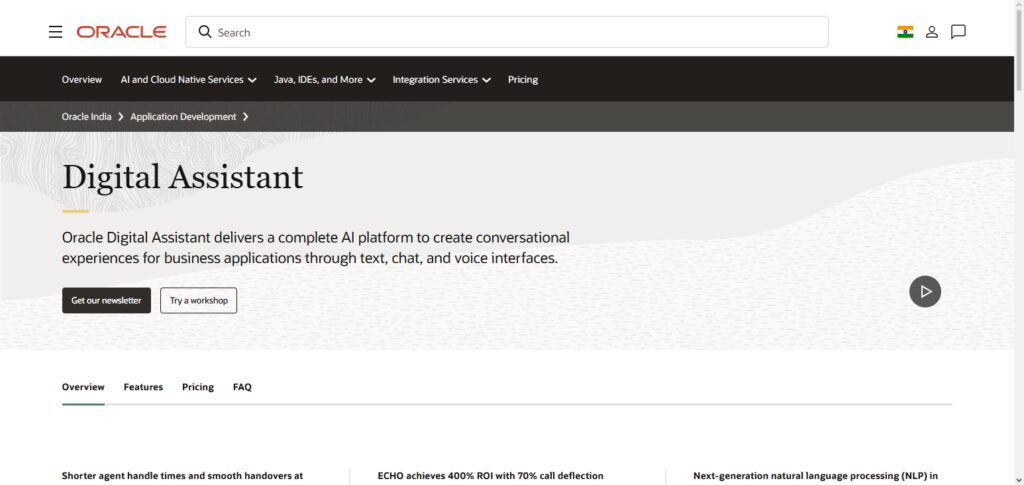This screenshot has height=485, width=1024.
Task: Open ECHO achieves 400% ROI article
Action: 490,476
